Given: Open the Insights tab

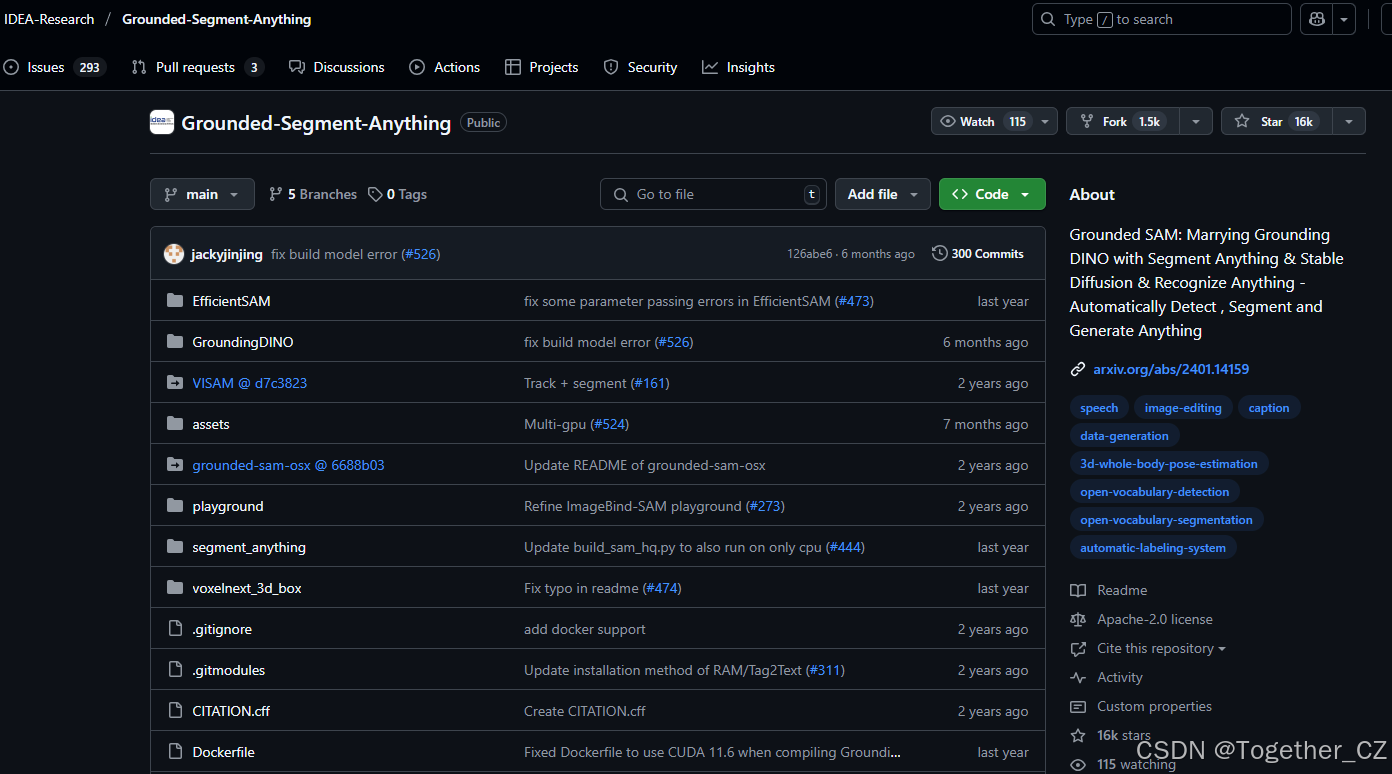Looking at the screenshot, I should (739, 67).
